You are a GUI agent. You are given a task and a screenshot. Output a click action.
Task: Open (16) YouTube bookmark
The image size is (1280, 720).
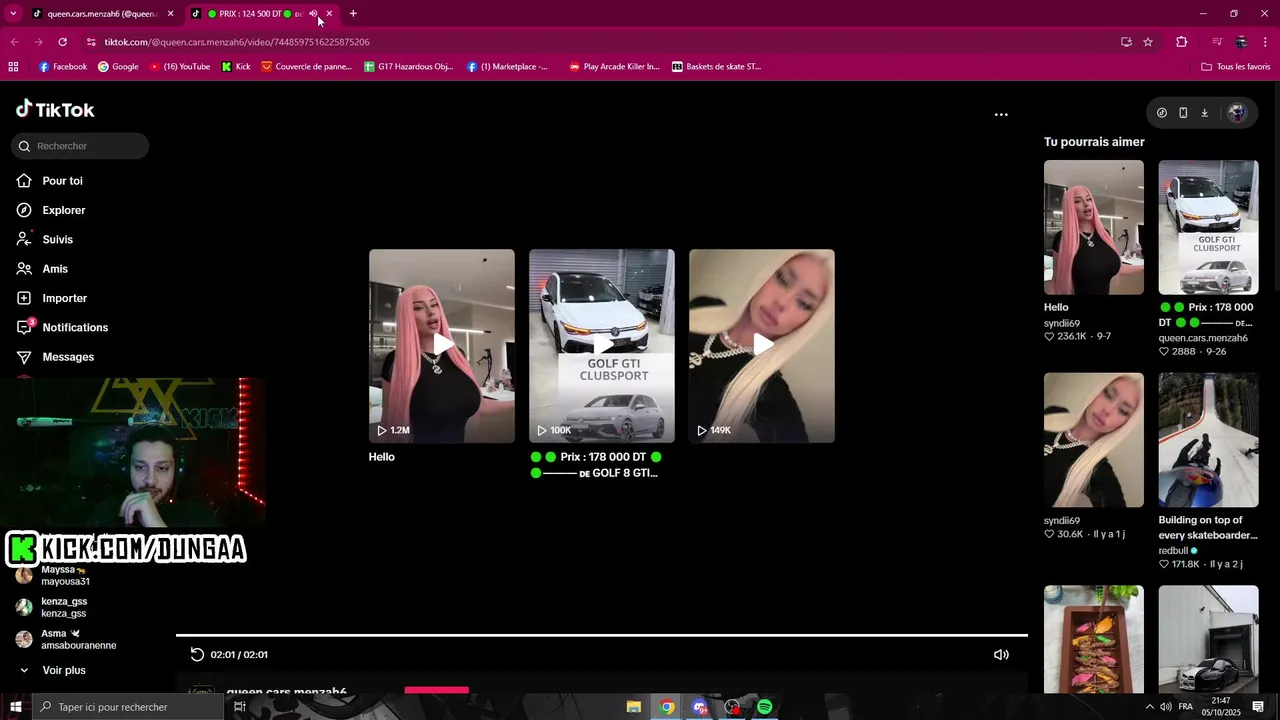tap(180, 67)
